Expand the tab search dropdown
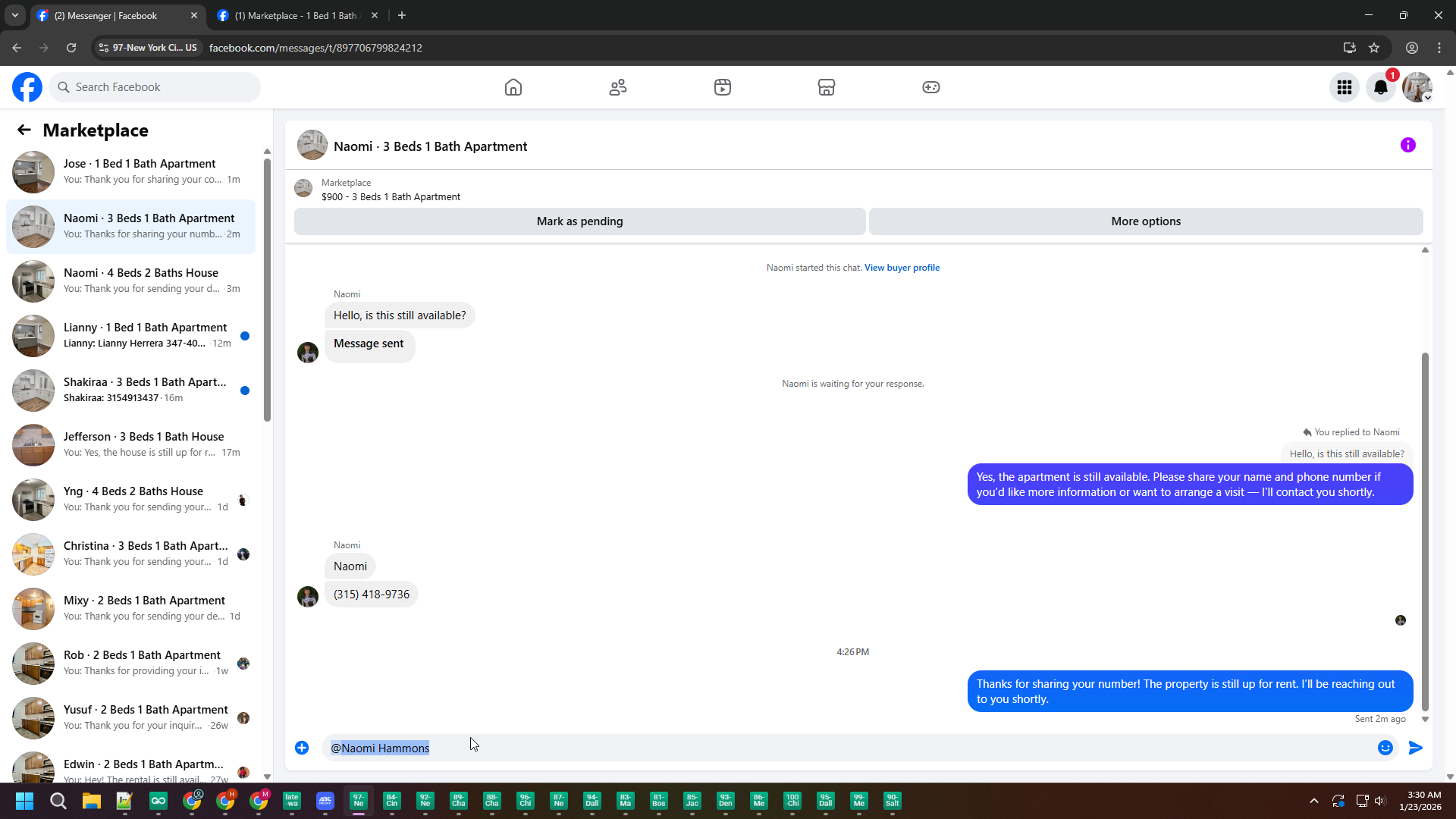1456x819 pixels. tap(15, 15)
